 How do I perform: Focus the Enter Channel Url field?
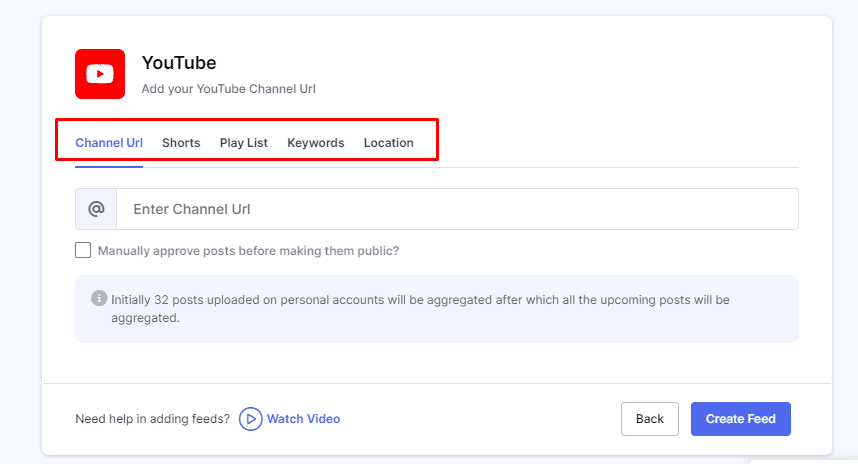pyautogui.click(x=456, y=209)
